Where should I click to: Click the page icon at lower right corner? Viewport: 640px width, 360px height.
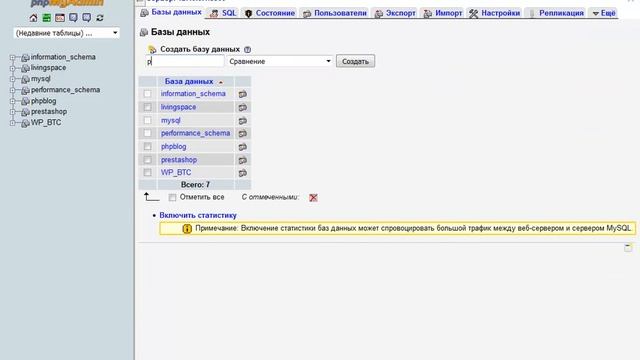click(x=628, y=248)
